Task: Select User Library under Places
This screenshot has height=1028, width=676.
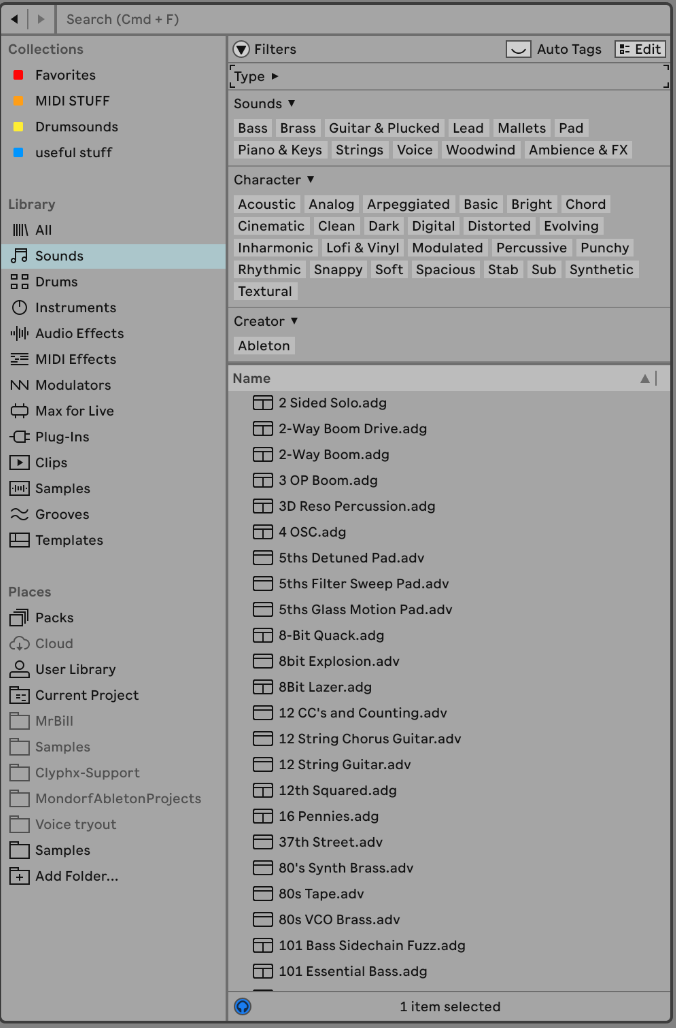Action: pos(75,669)
